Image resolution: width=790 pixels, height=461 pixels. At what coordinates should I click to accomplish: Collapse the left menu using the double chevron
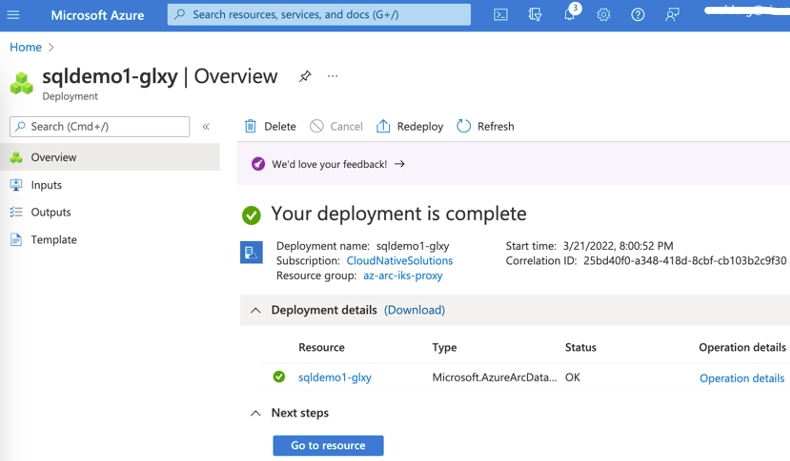[x=206, y=126]
